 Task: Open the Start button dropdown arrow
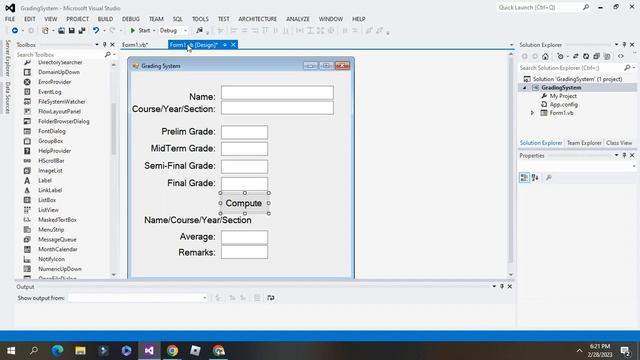tap(154, 31)
